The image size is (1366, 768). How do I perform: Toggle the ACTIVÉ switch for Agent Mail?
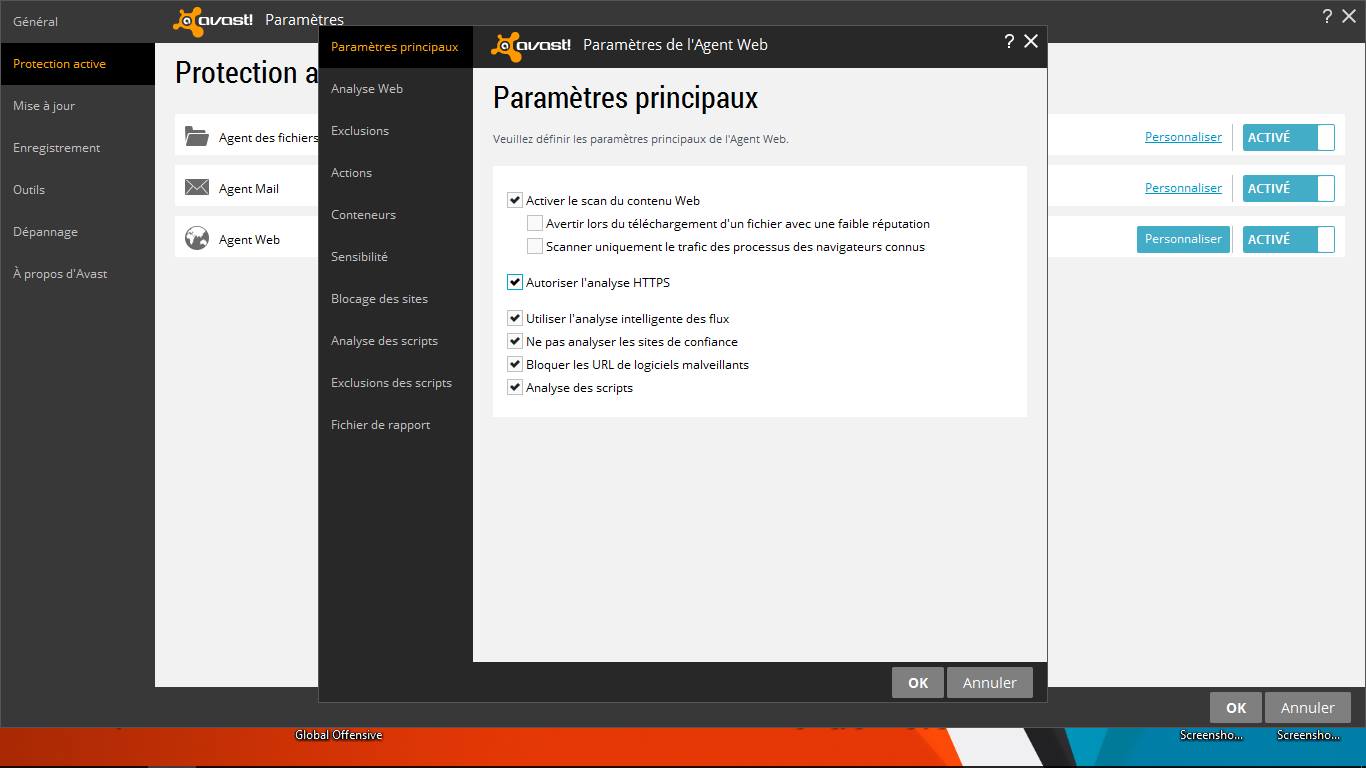point(1288,188)
